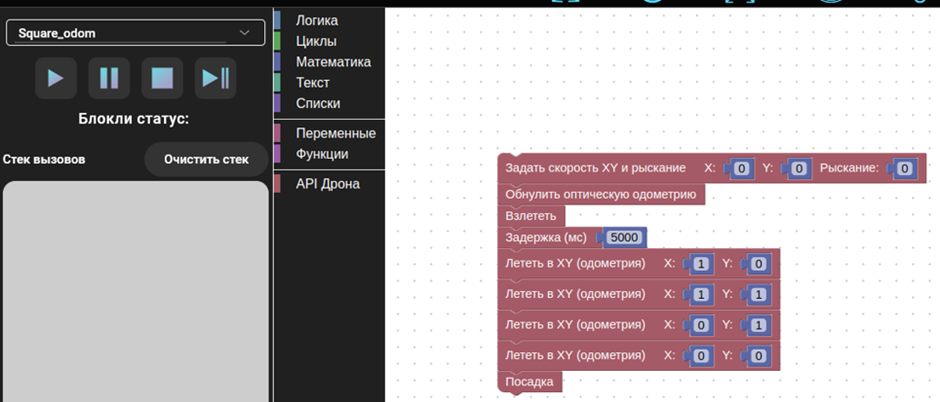The height and width of the screenshot is (402, 940).
Task: Click the step-forward icon button
Action: point(215,78)
